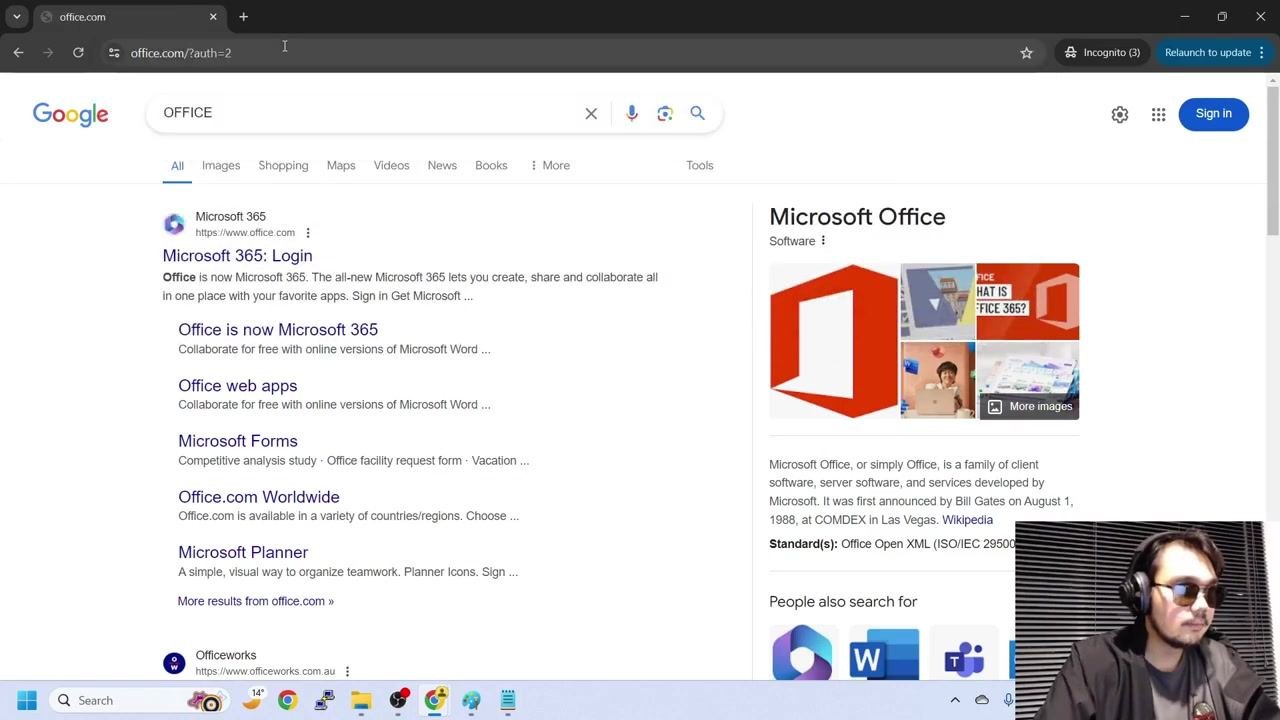Open the tab search dropdown arrow

pyautogui.click(x=17, y=17)
